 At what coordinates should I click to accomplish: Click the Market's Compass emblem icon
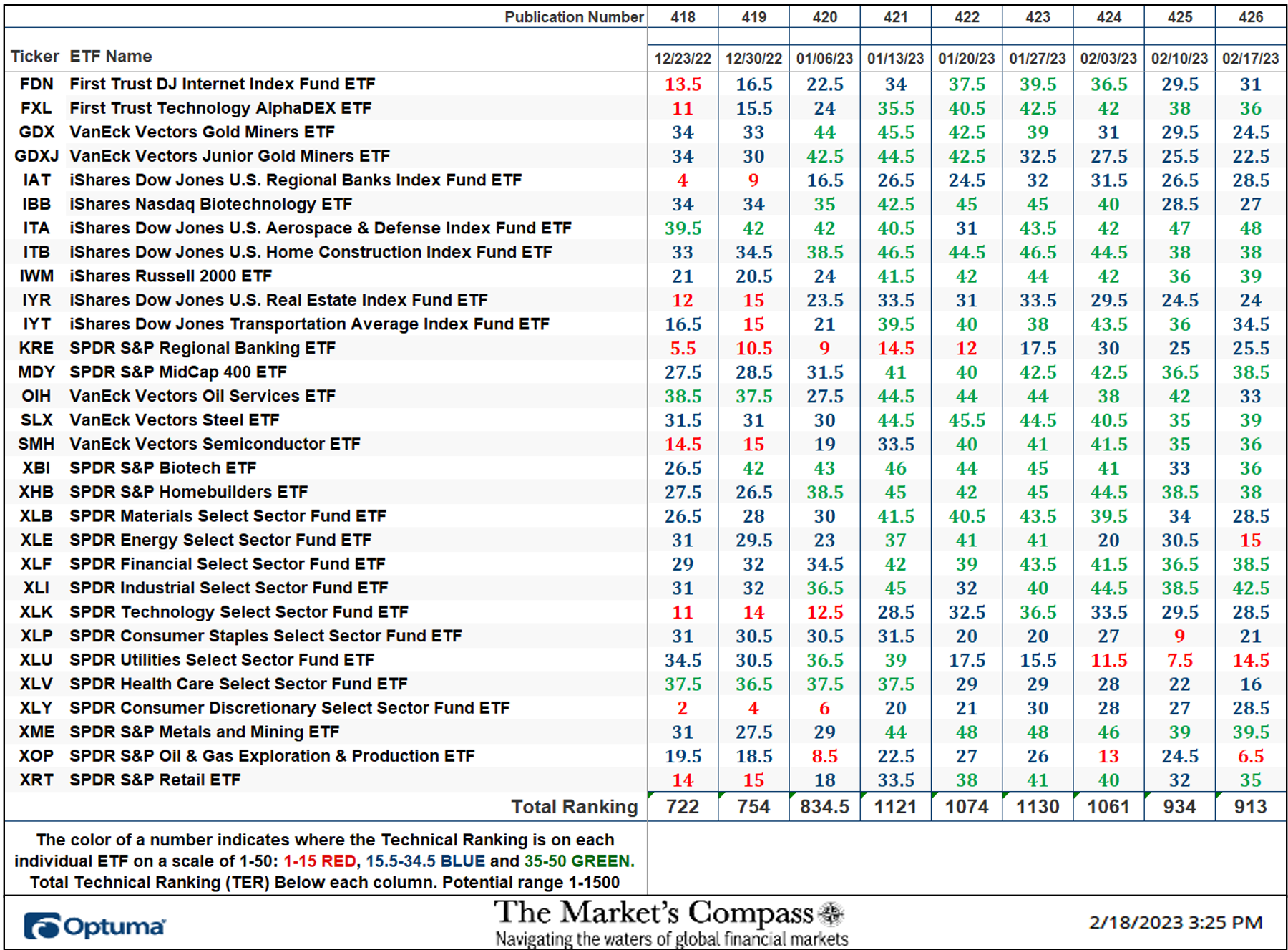(831, 913)
